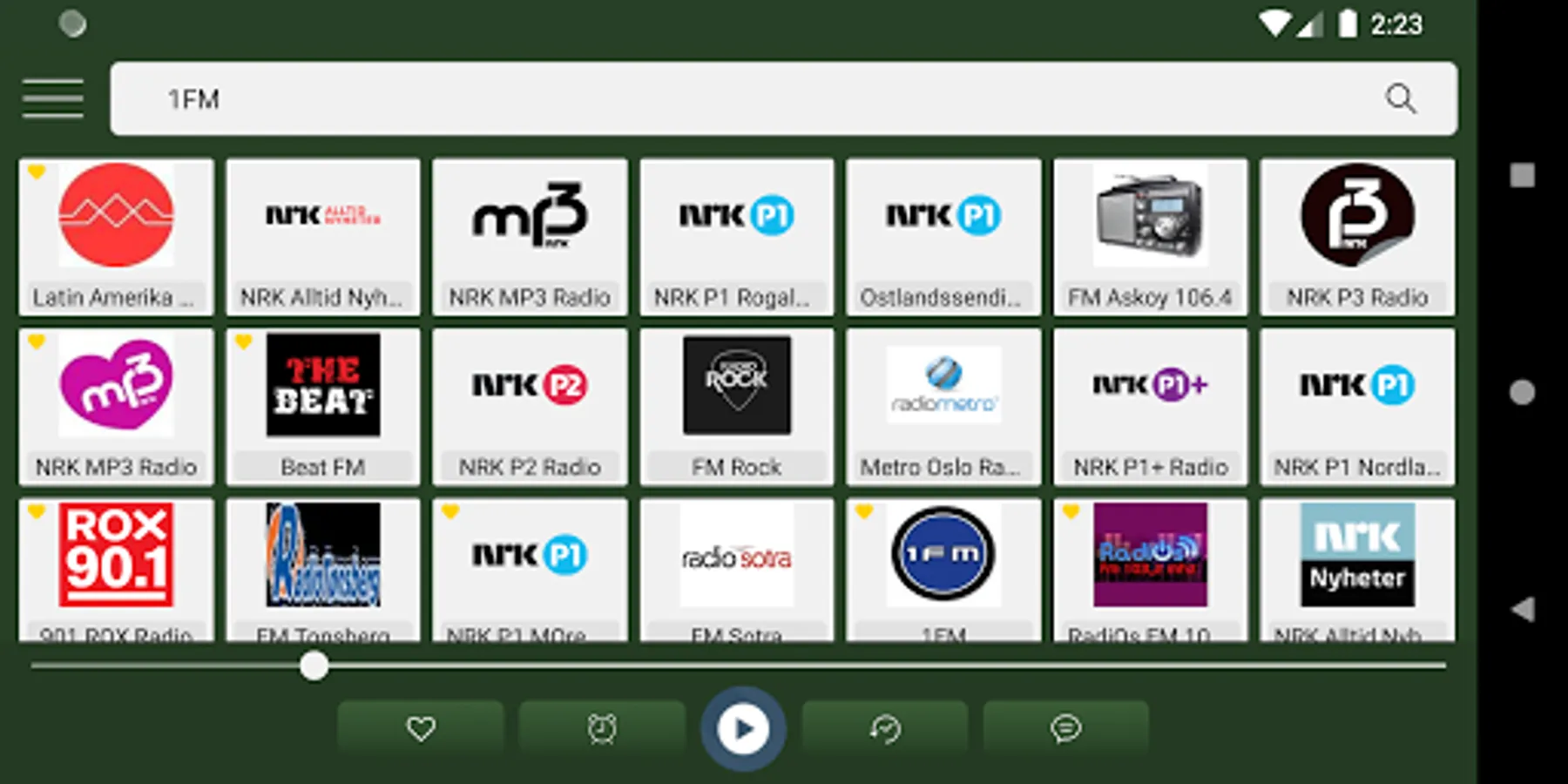Open the hamburger navigation menu

coord(53,98)
